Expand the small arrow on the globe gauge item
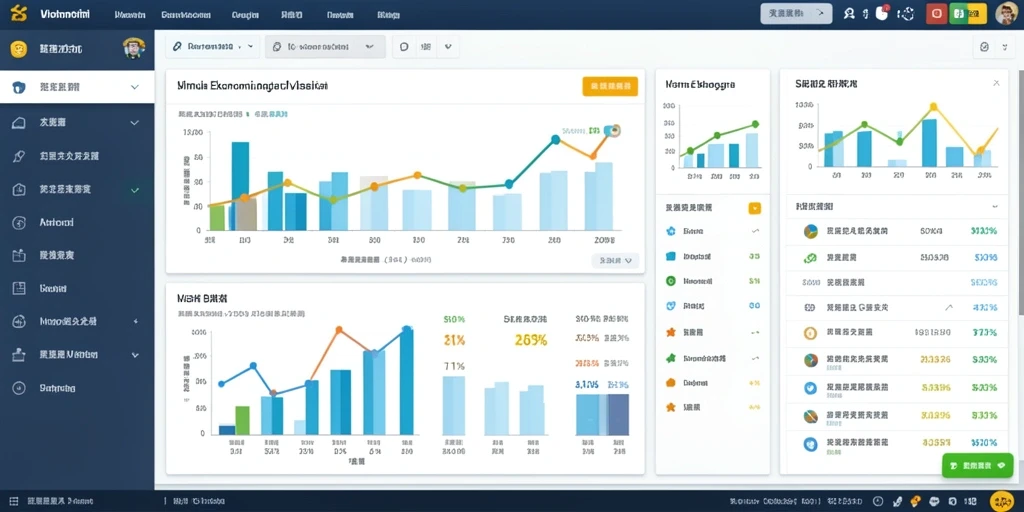Viewport: 1024px width, 512px height. click(x=136, y=321)
